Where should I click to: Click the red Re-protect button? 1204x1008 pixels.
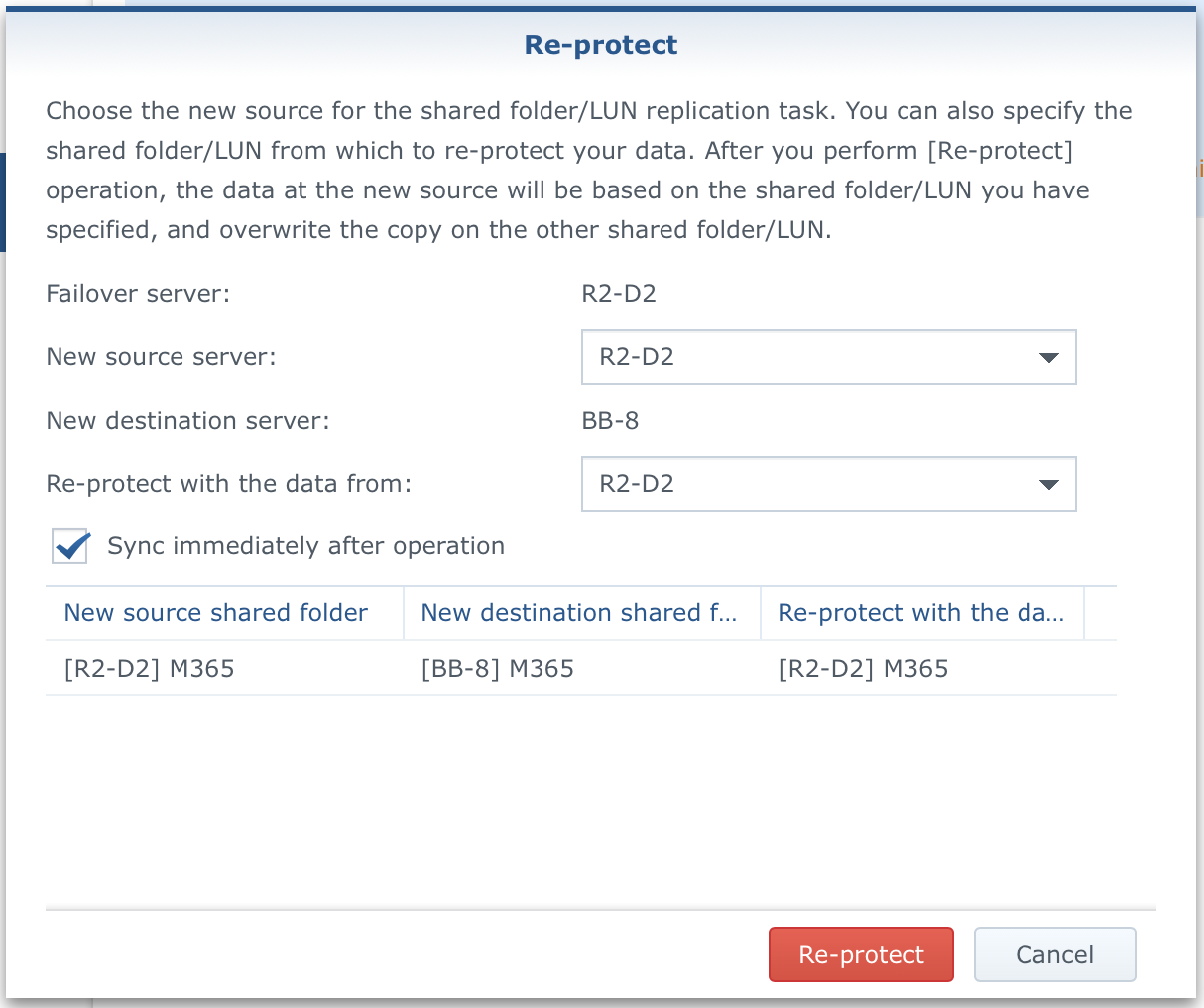(x=861, y=954)
